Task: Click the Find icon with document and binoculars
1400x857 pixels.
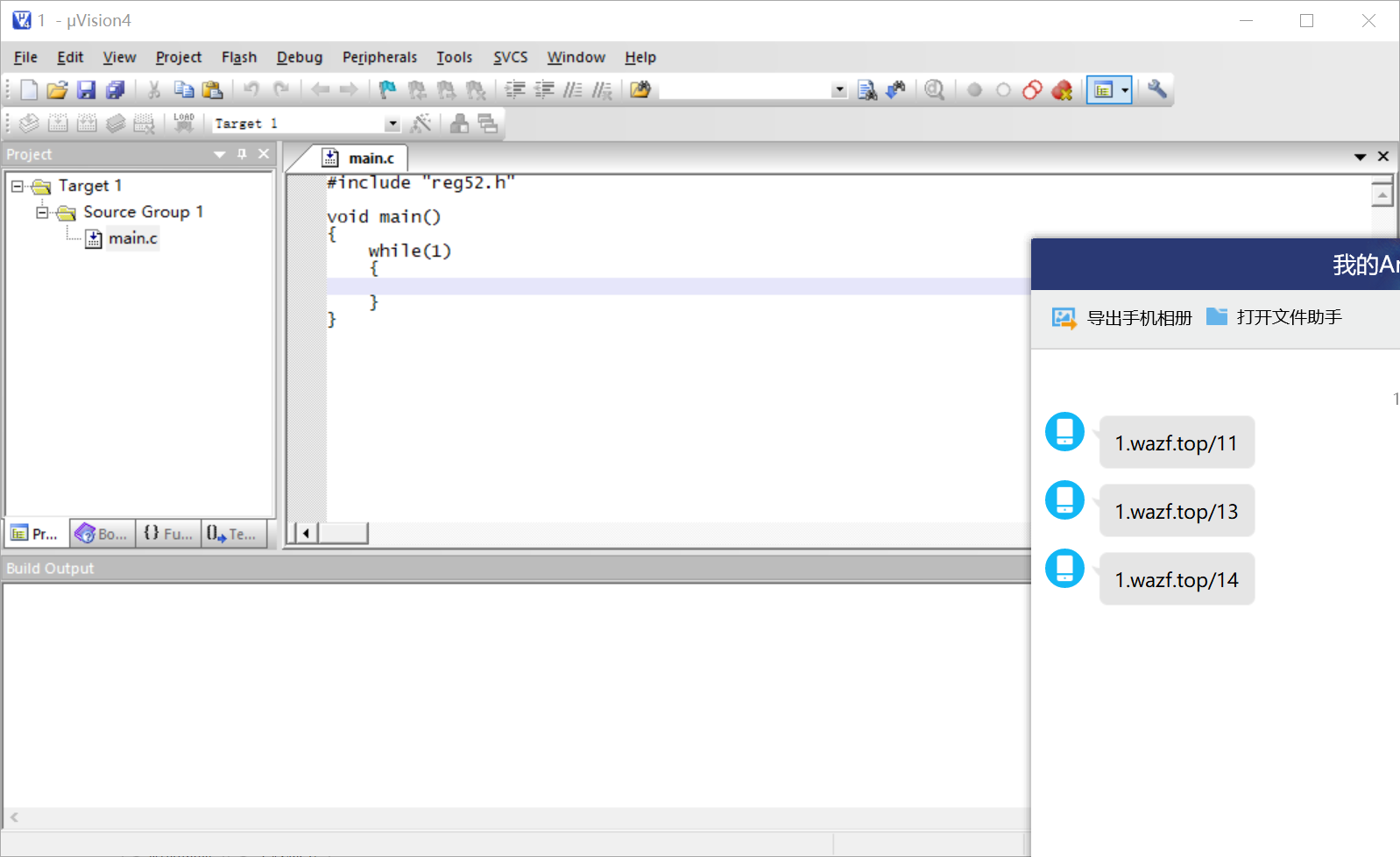Action: (867, 89)
